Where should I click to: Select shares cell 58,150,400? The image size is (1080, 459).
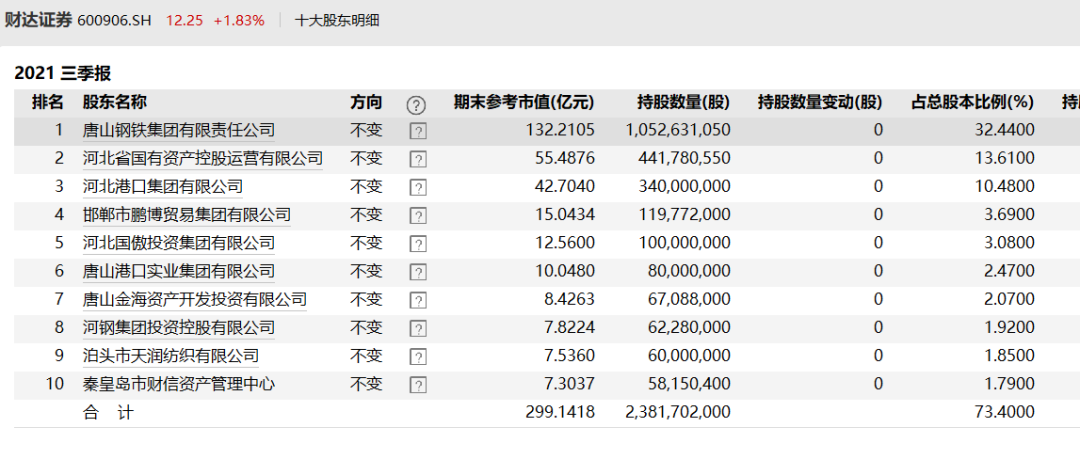[689, 384]
